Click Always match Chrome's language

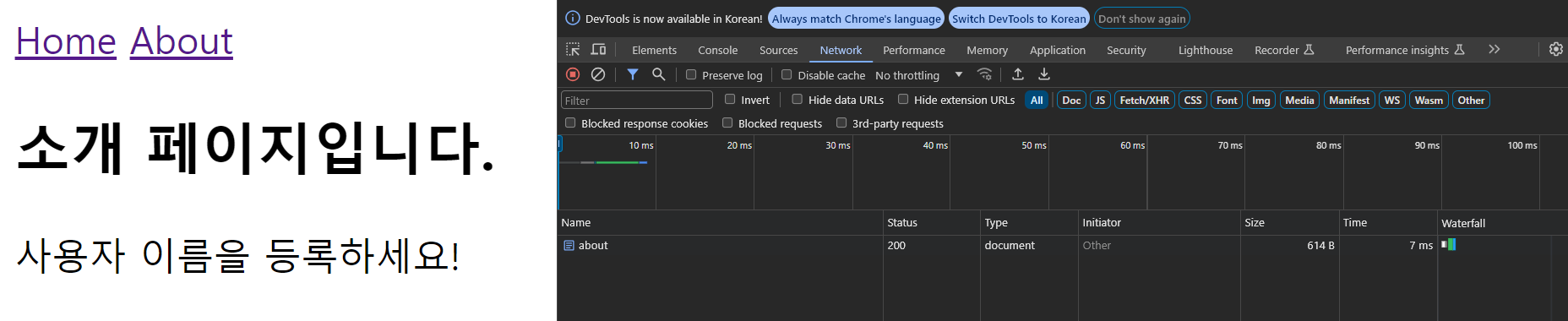[x=856, y=19]
